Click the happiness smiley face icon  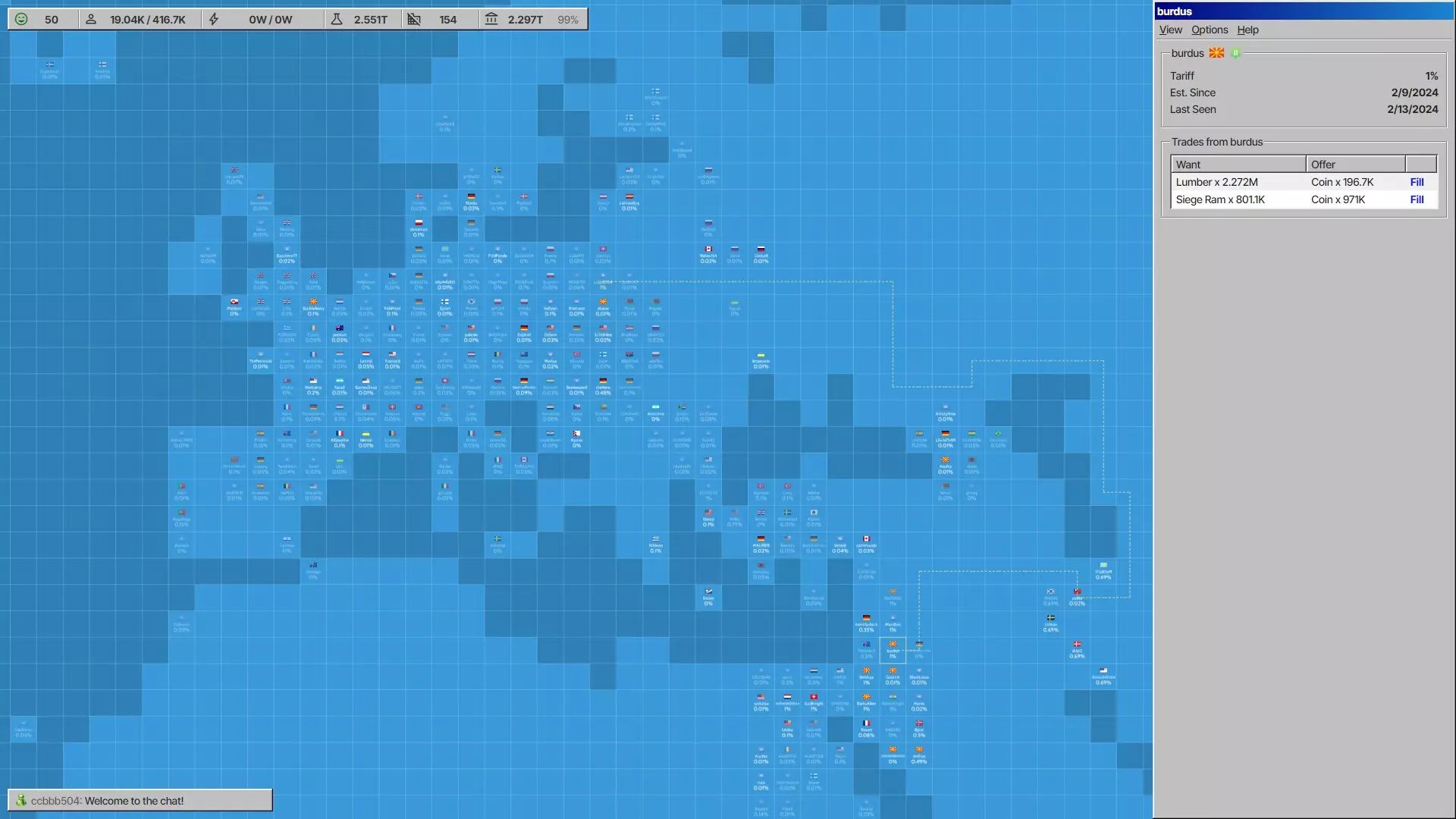pos(21,19)
